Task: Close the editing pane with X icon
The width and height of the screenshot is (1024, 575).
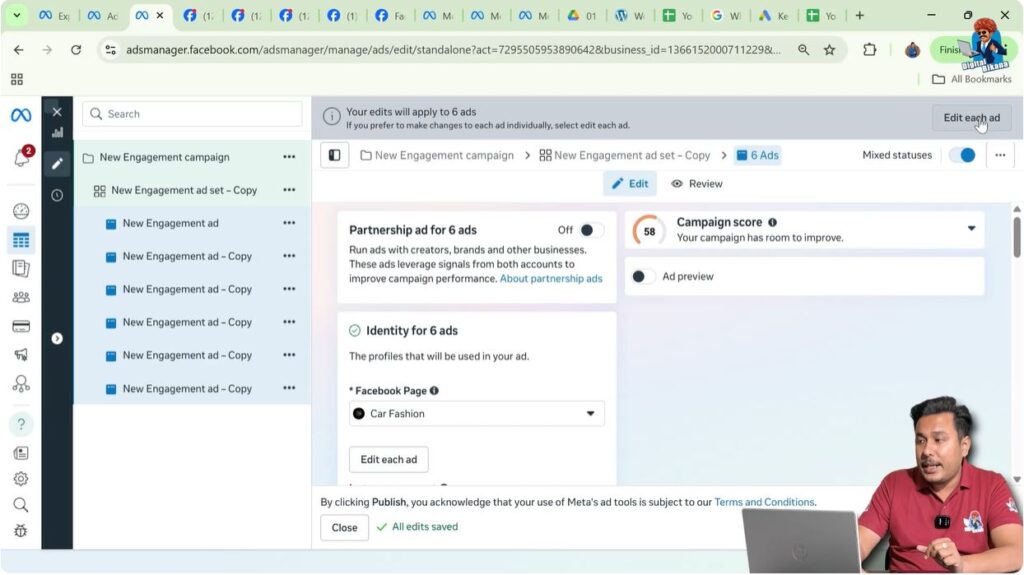Action: 57,112
